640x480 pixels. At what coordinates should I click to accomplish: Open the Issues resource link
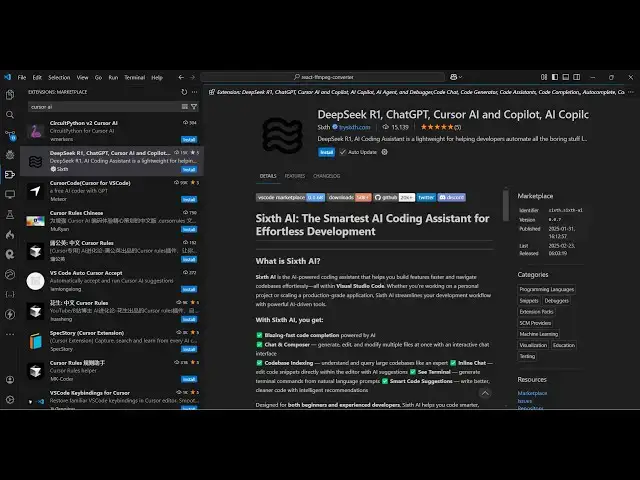[x=525, y=401]
